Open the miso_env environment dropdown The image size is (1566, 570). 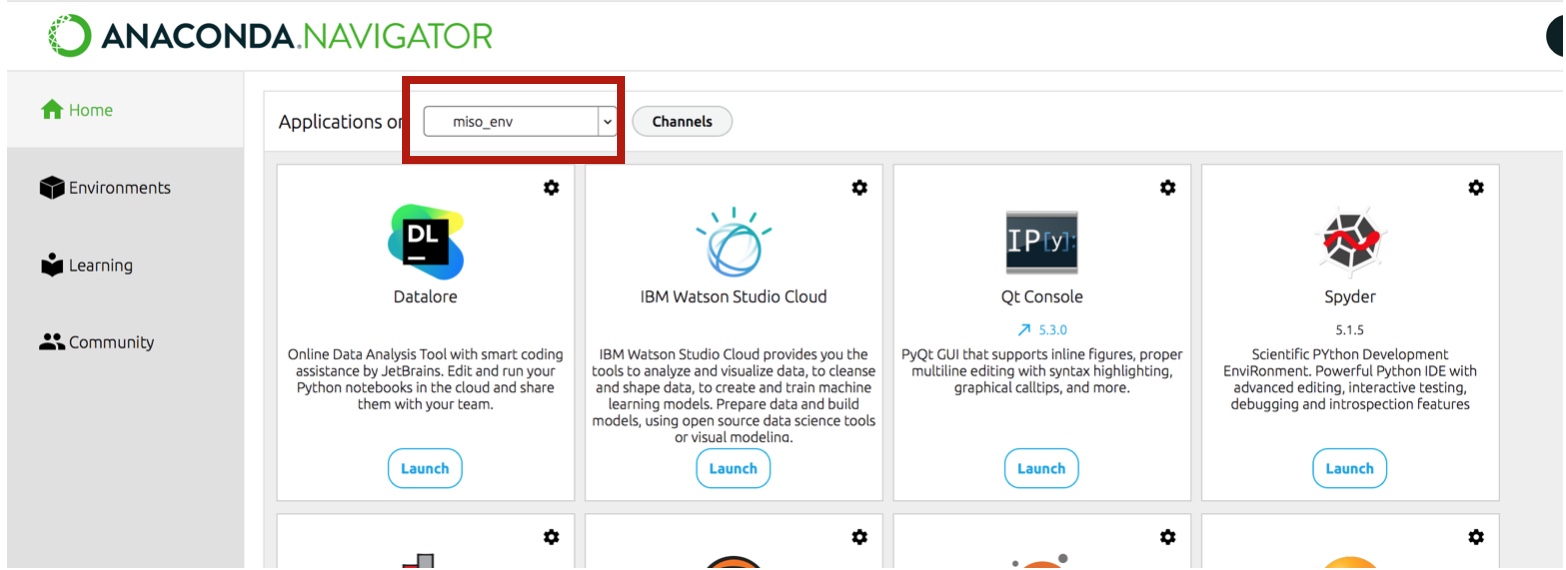click(520, 122)
